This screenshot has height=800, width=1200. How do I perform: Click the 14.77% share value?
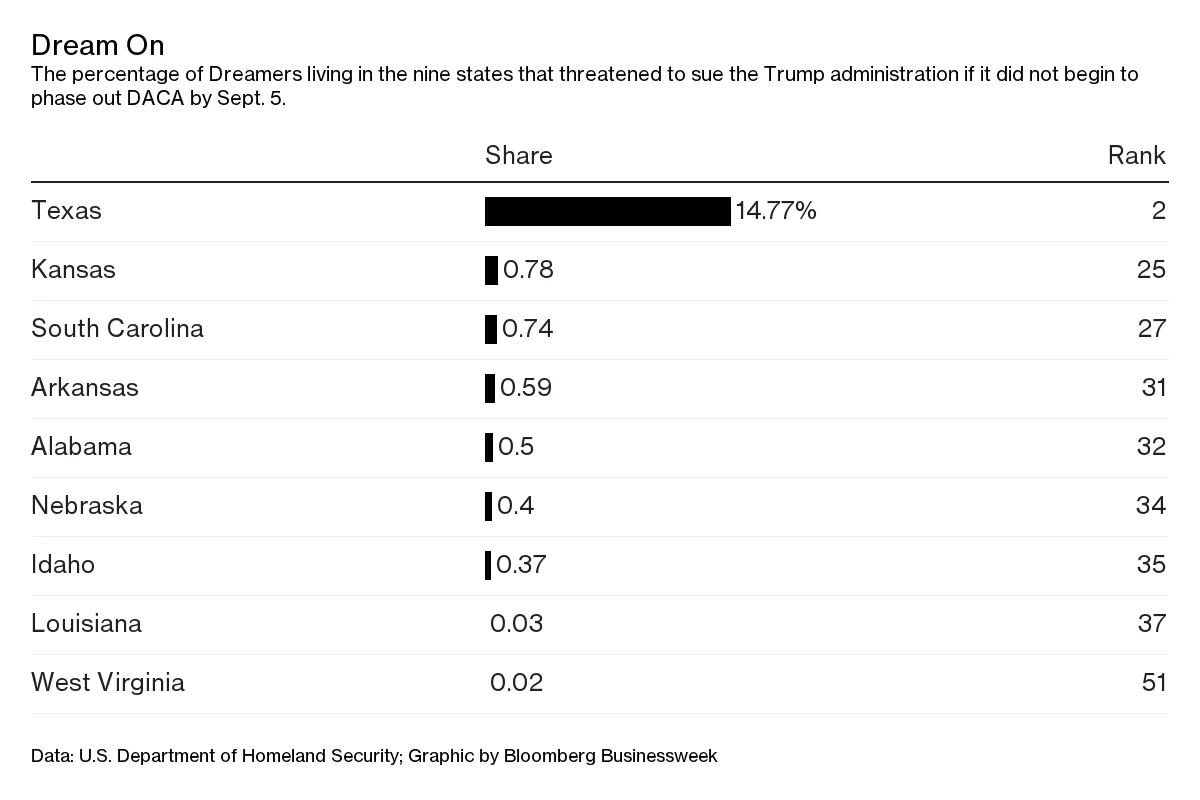click(776, 211)
